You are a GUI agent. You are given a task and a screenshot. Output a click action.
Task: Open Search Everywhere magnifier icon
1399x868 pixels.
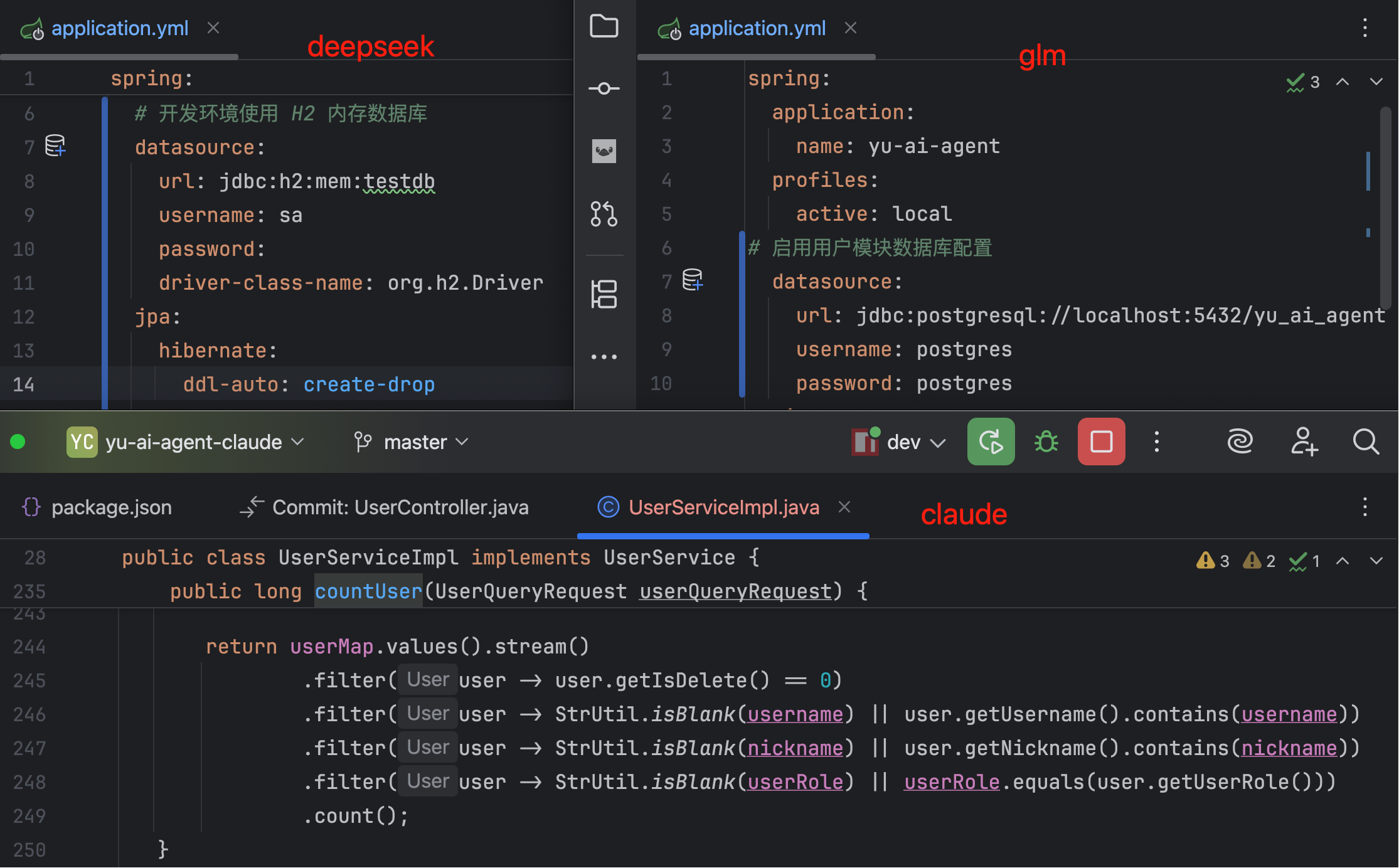point(1365,442)
